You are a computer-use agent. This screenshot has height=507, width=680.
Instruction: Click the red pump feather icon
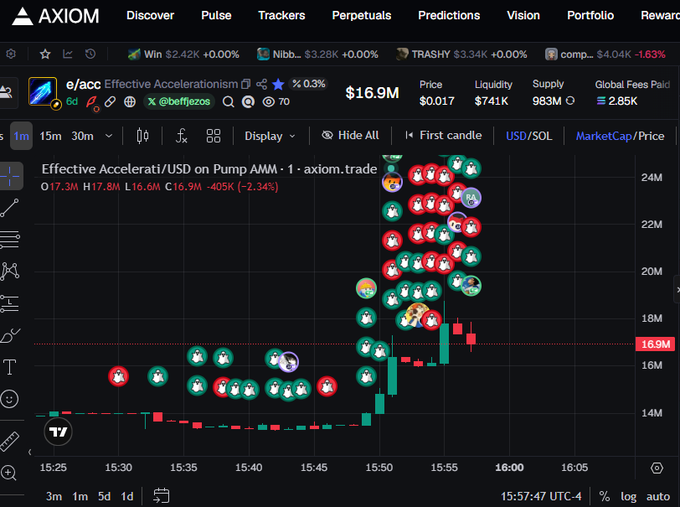(x=92, y=102)
